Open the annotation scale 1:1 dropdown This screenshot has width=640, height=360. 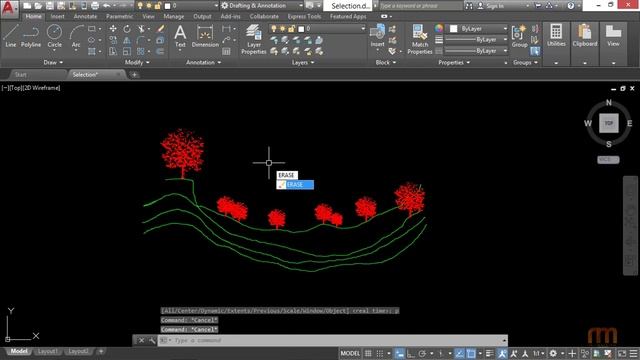539,353
